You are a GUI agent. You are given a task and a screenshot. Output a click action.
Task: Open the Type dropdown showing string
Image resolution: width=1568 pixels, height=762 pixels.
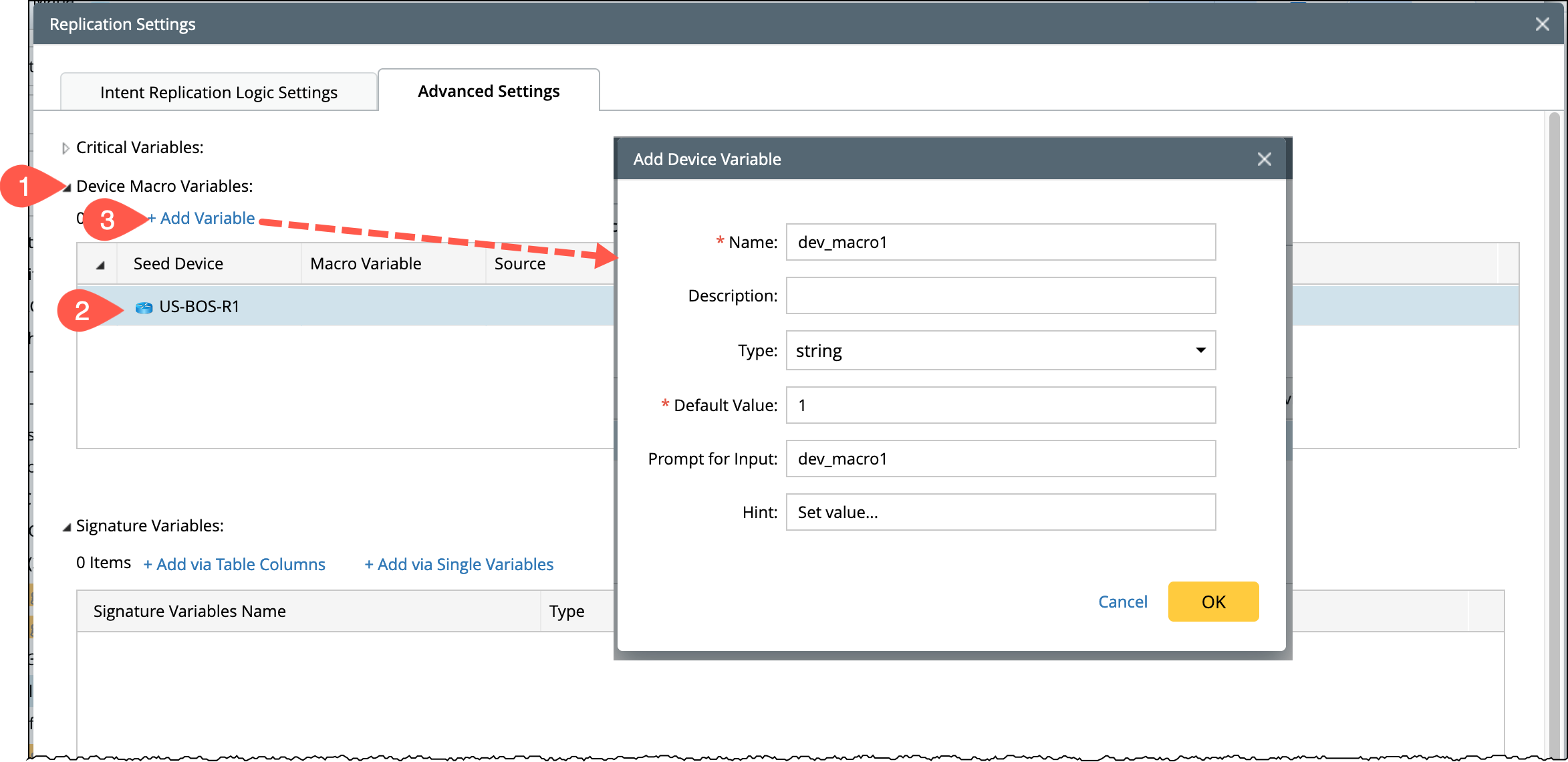pos(1000,350)
